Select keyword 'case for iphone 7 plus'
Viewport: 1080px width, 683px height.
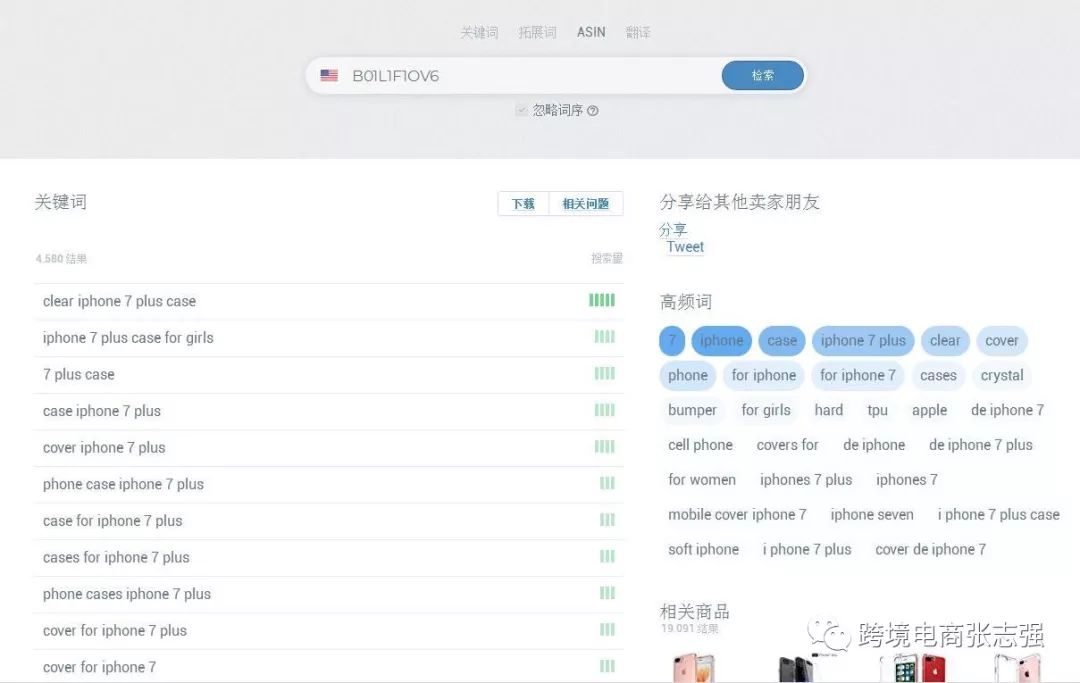point(112,521)
